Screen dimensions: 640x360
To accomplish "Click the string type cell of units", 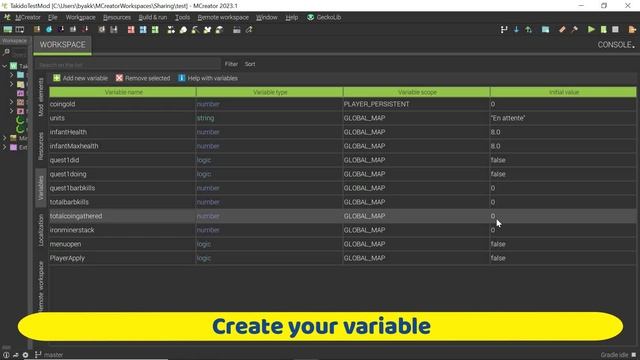I will (x=269, y=118).
